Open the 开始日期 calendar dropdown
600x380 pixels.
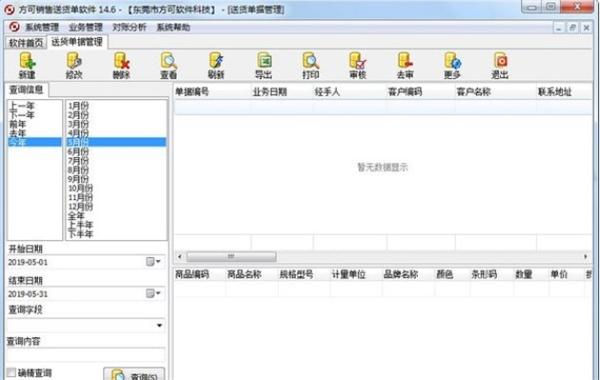point(153,262)
